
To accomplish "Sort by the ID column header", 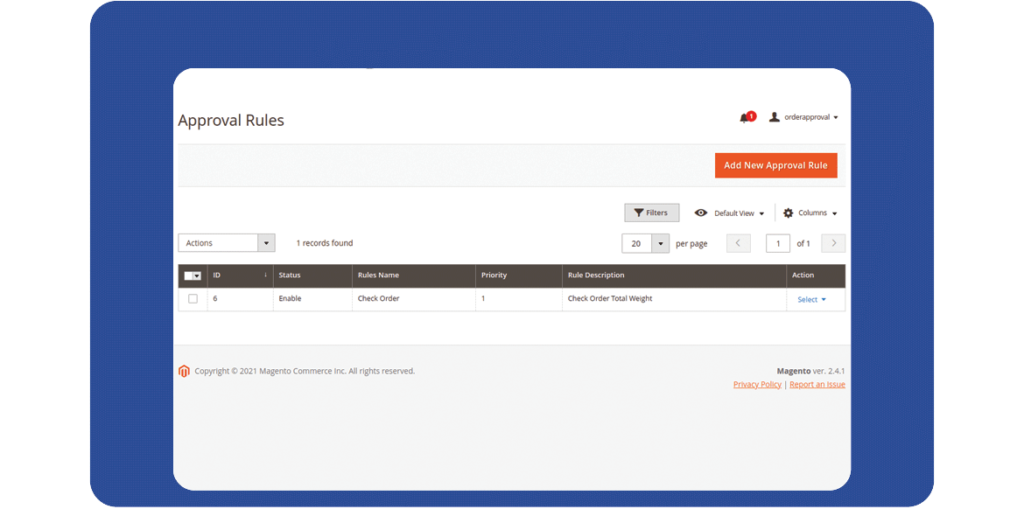I will pos(217,275).
